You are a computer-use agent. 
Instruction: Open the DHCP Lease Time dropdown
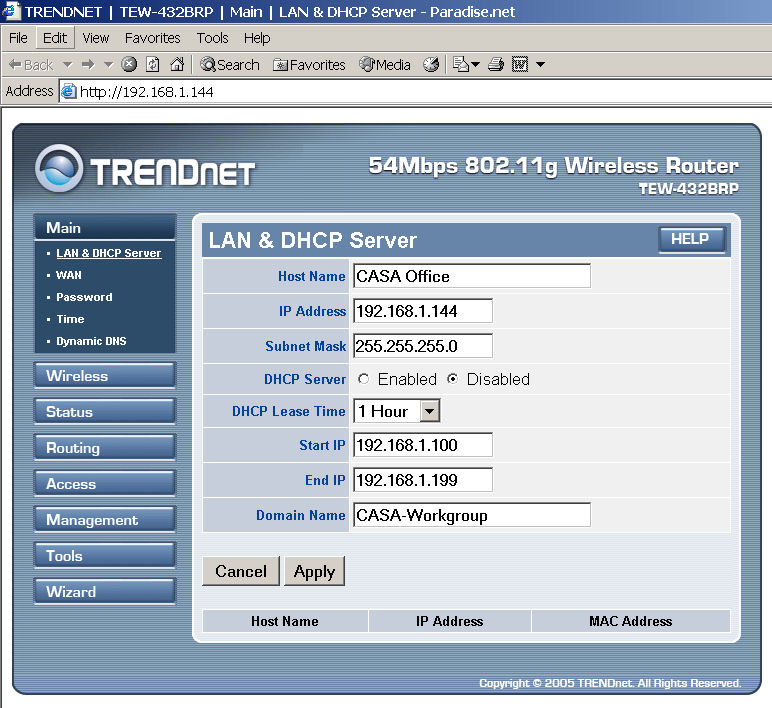tap(397, 411)
